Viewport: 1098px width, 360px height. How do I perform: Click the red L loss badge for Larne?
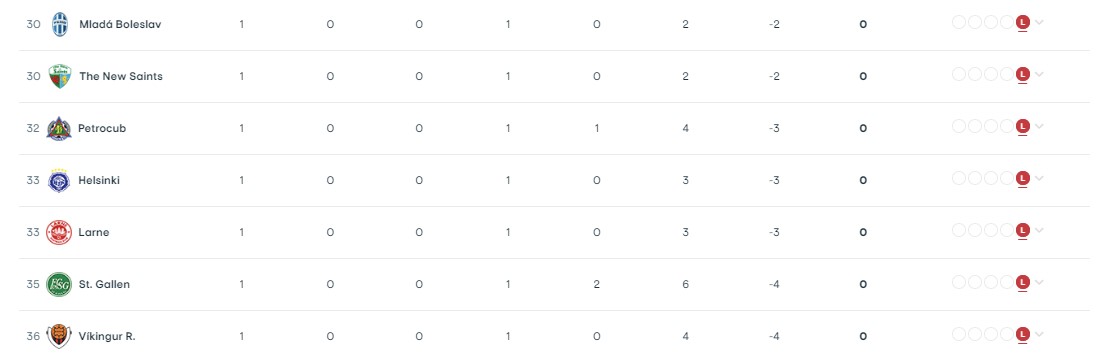click(x=1022, y=230)
